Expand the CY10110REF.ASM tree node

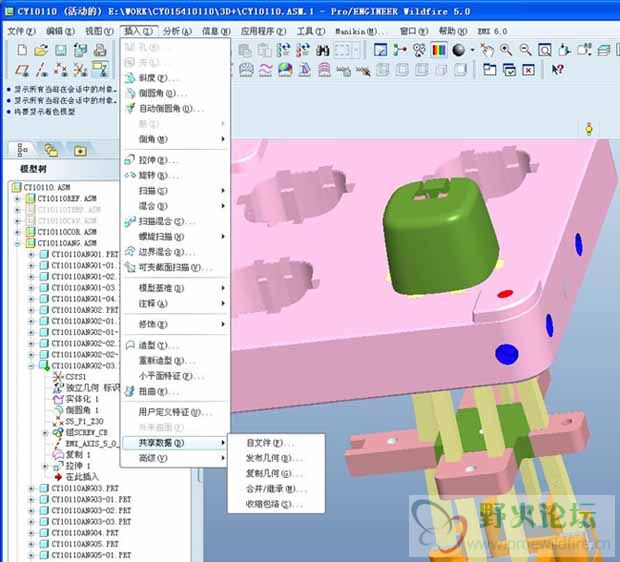click(17, 199)
